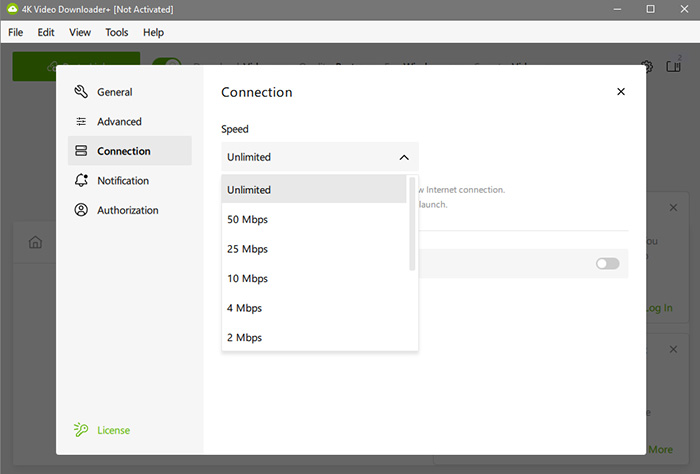Screen dimensions: 700x474
Task: Click the home icon in background window
Action: click(35, 242)
